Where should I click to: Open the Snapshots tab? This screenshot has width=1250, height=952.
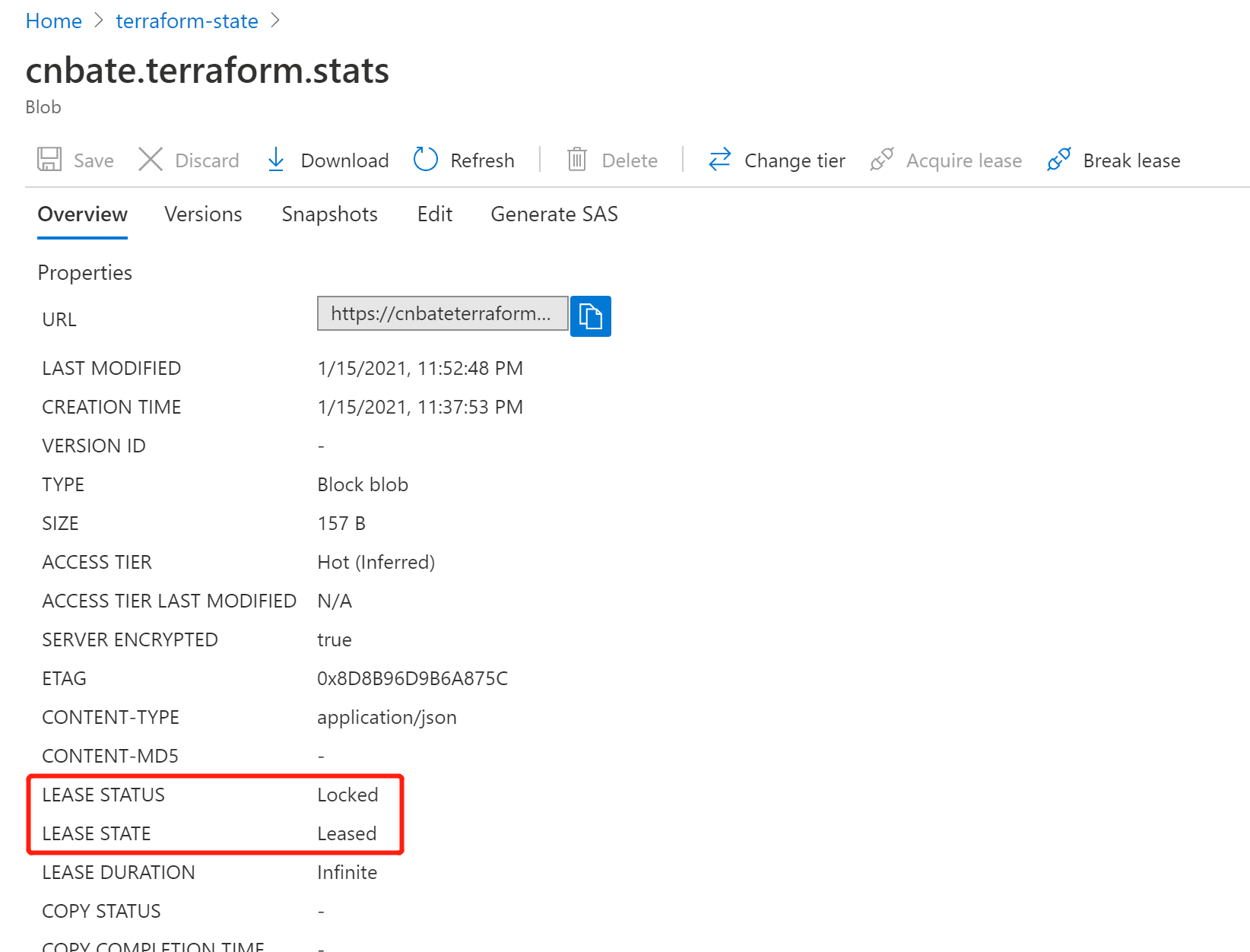point(329,214)
